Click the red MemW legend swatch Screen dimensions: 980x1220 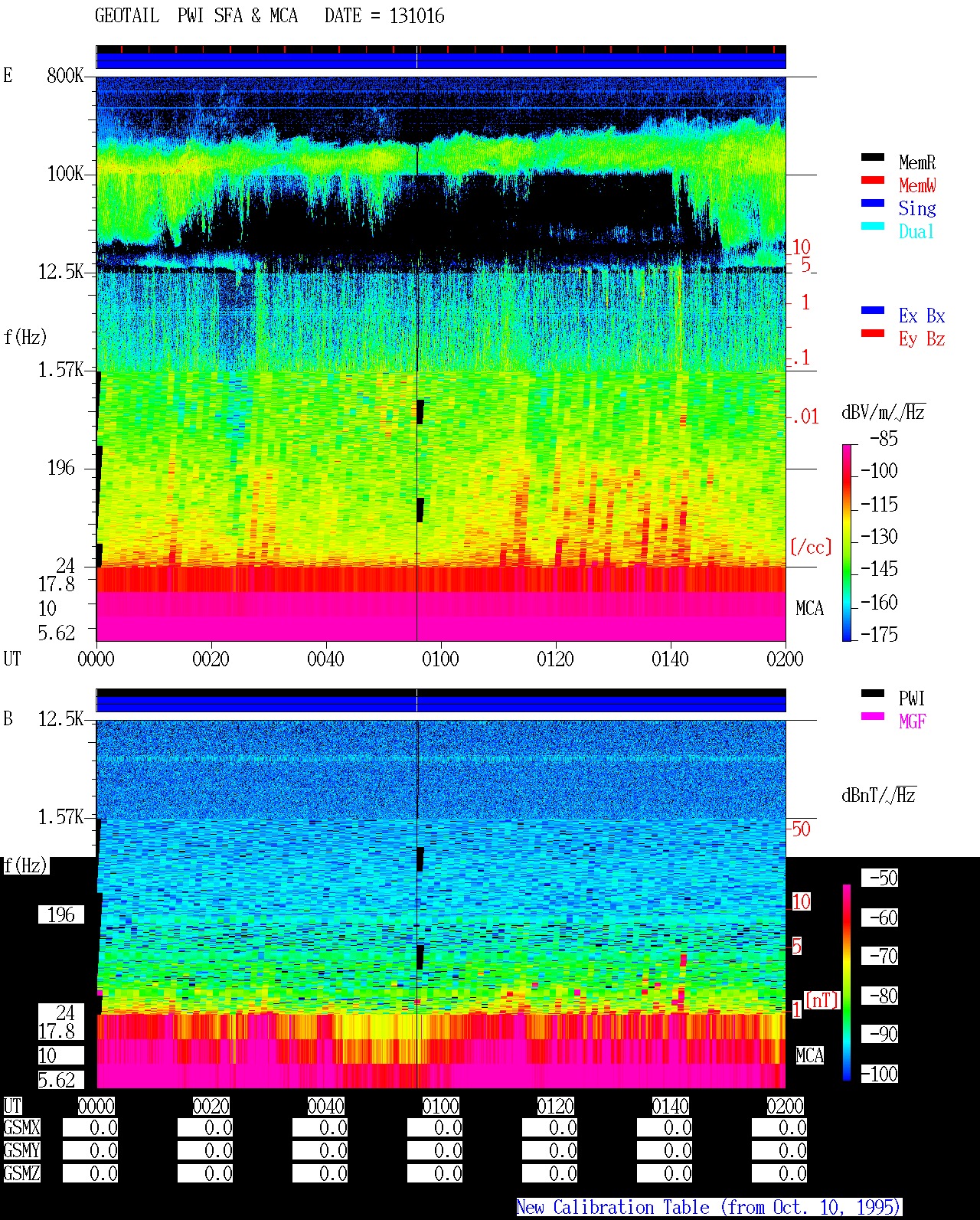click(x=873, y=180)
